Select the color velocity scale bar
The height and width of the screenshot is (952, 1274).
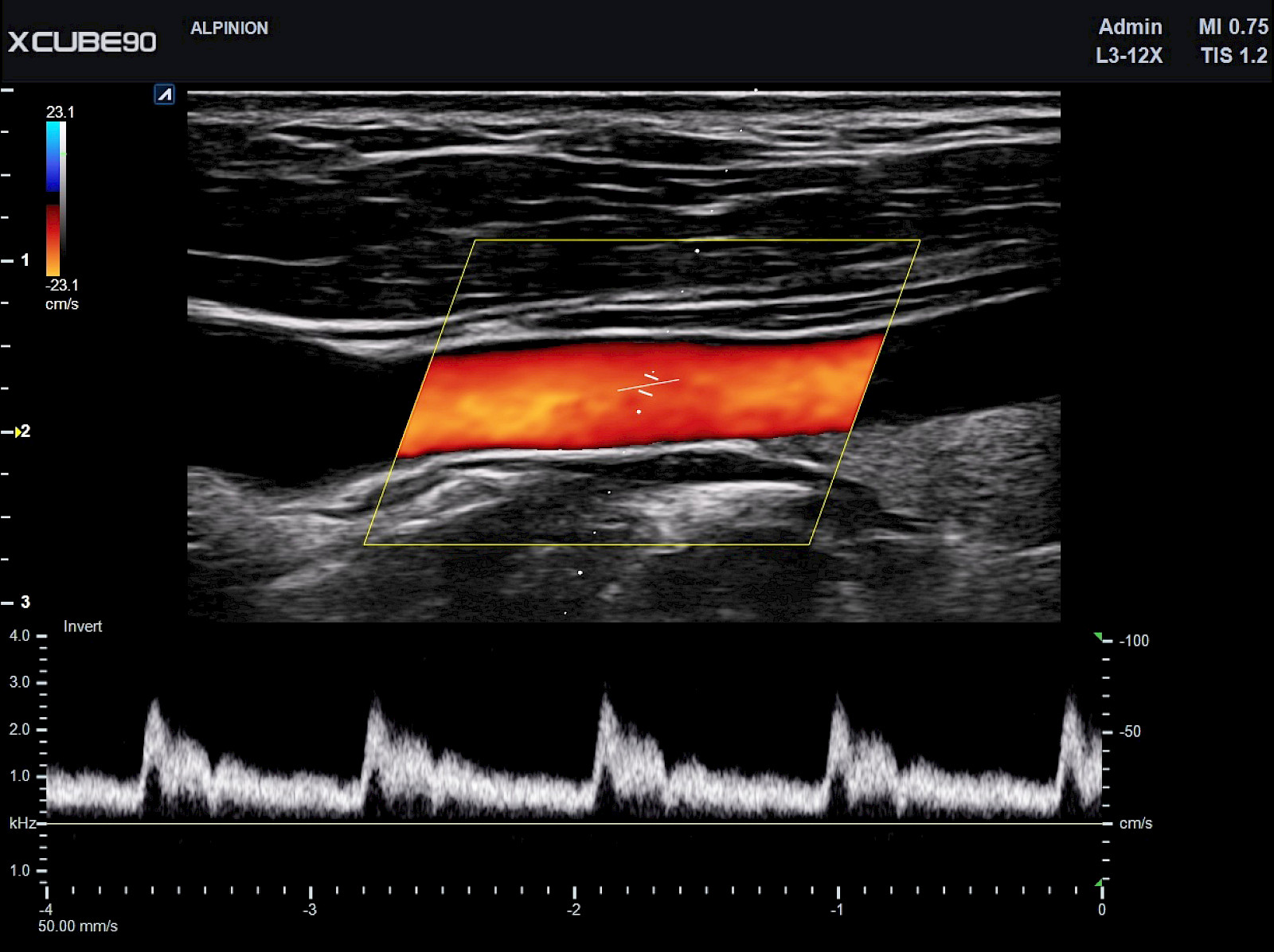pyautogui.click(x=55, y=198)
